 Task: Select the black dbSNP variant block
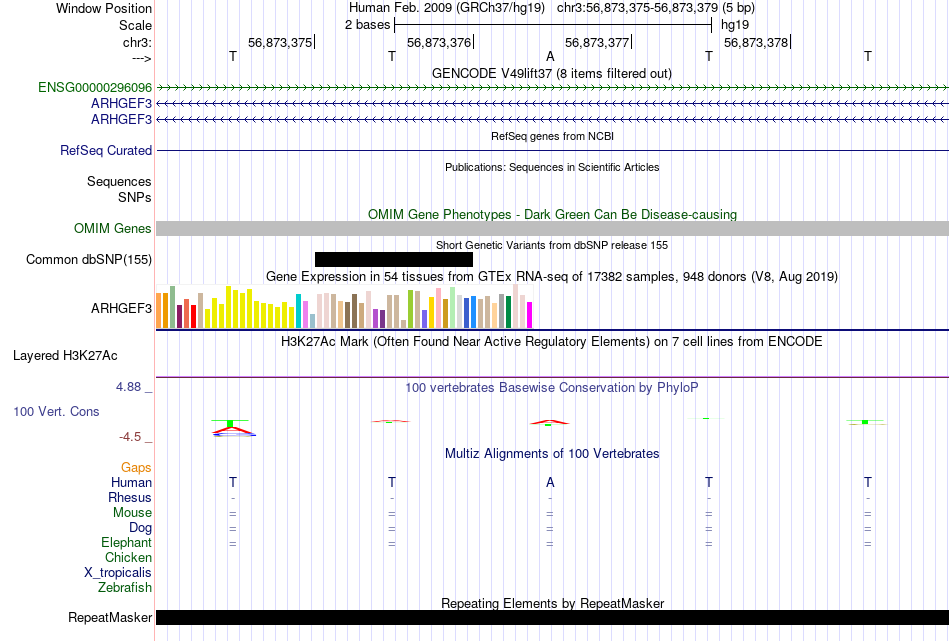click(394, 259)
